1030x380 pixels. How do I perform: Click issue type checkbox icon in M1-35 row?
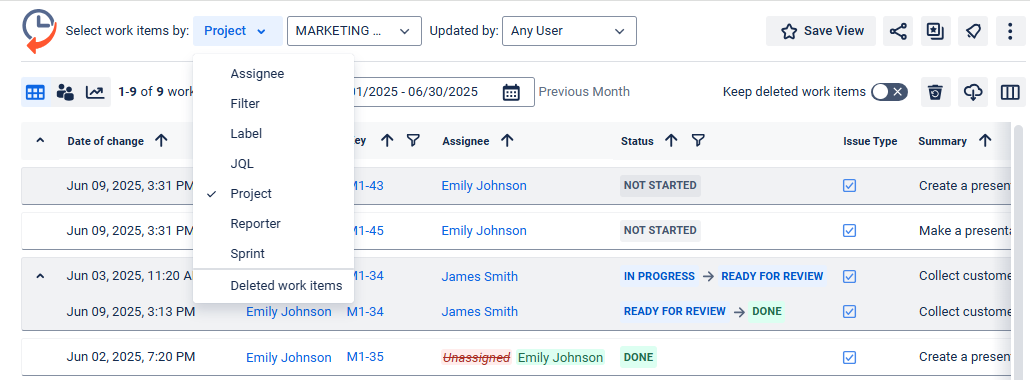(x=849, y=358)
